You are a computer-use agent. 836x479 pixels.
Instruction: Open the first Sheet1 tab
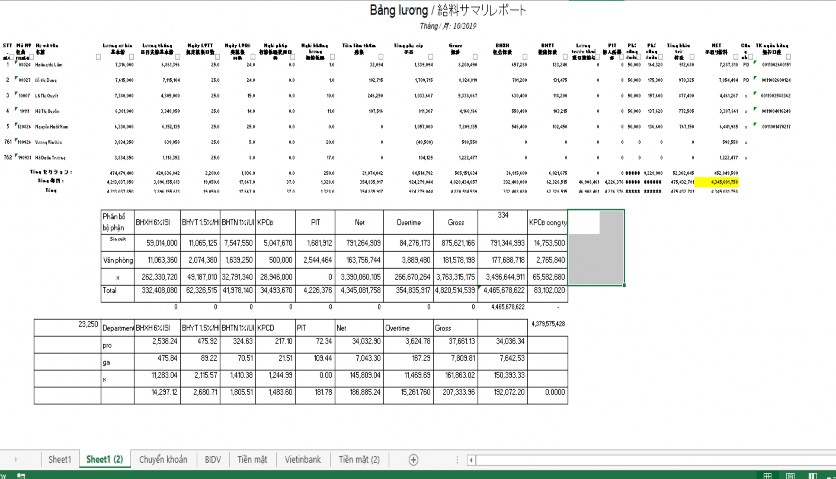pos(60,459)
